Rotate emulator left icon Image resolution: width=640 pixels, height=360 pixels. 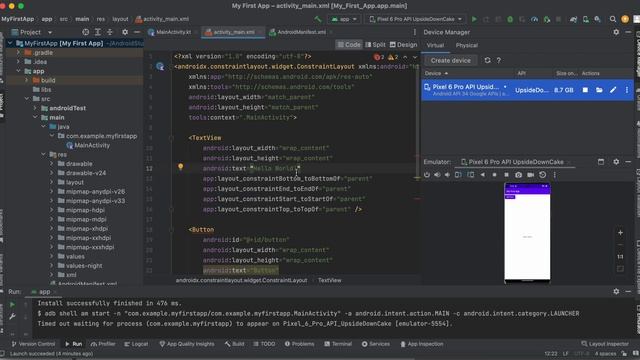pyautogui.click(x=458, y=175)
